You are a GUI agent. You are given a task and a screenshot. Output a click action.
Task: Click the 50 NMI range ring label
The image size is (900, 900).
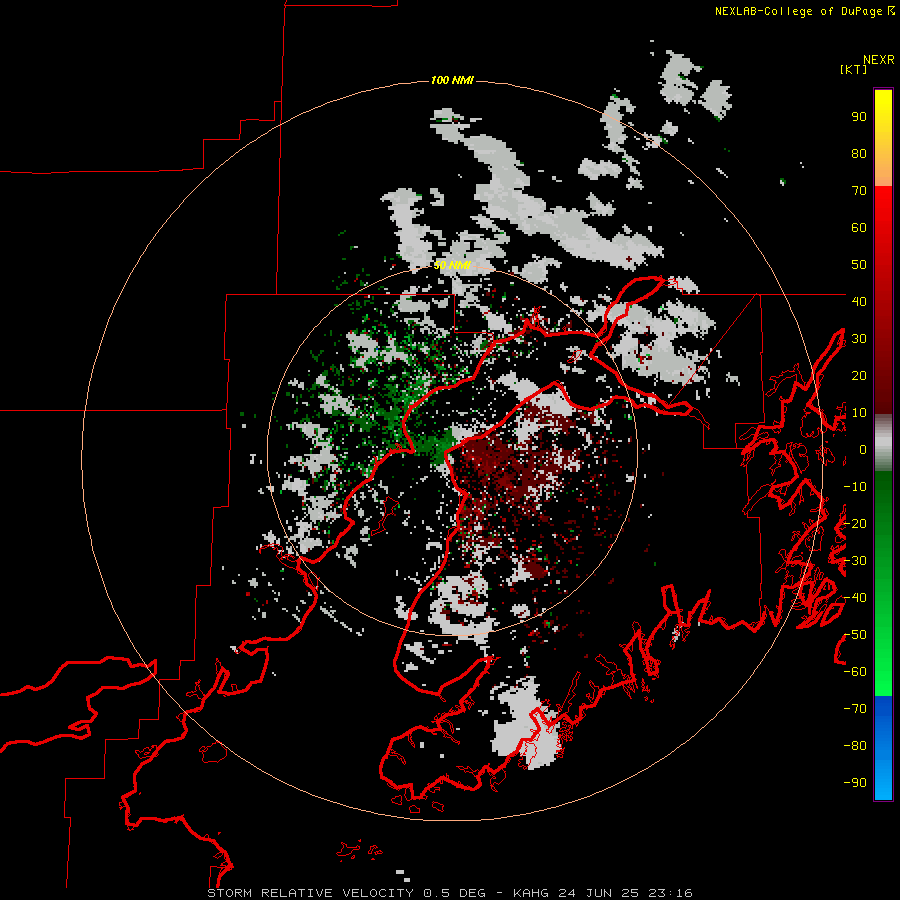point(452,265)
